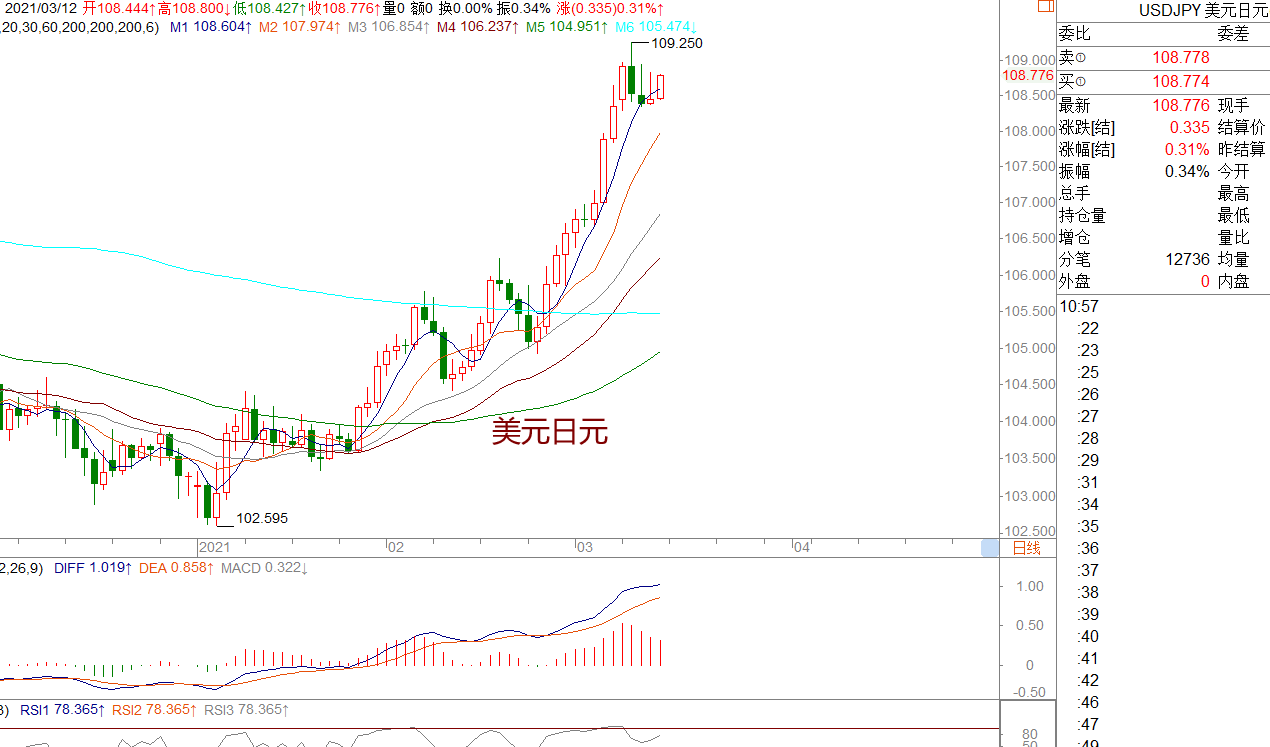This screenshot has width=1270, height=747.
Task: Select the M3 106.854 moving average label
Action: [x=388, y=27]
